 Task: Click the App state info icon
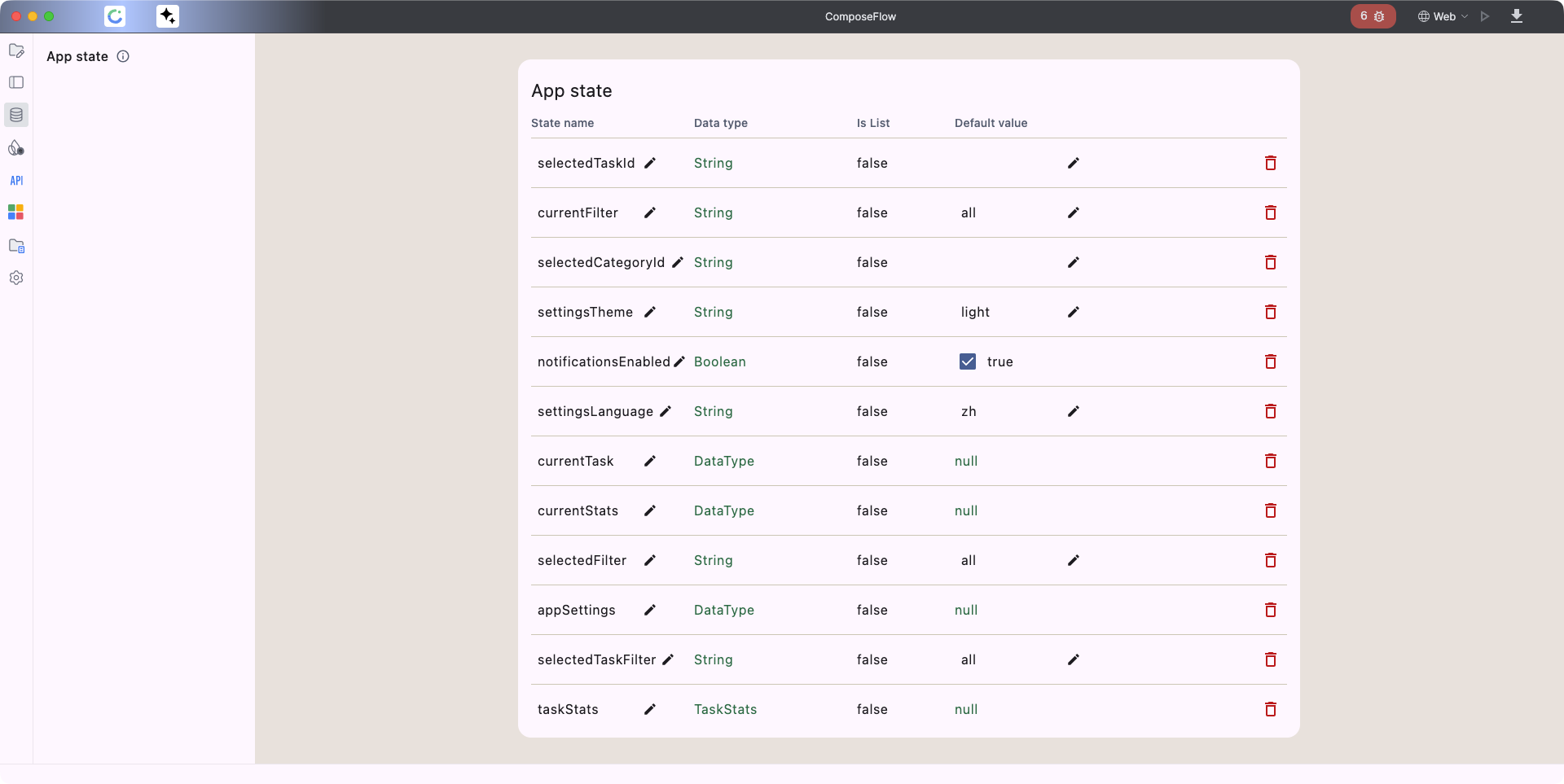coord(123,56)
